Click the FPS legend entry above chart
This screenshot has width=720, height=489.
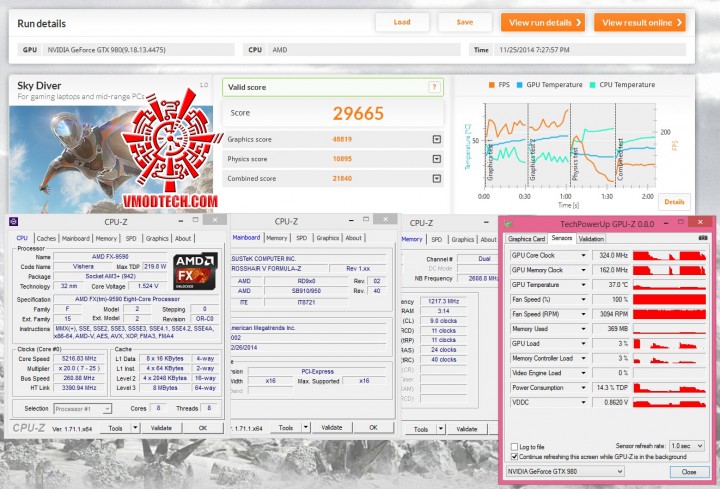point(499,84)
